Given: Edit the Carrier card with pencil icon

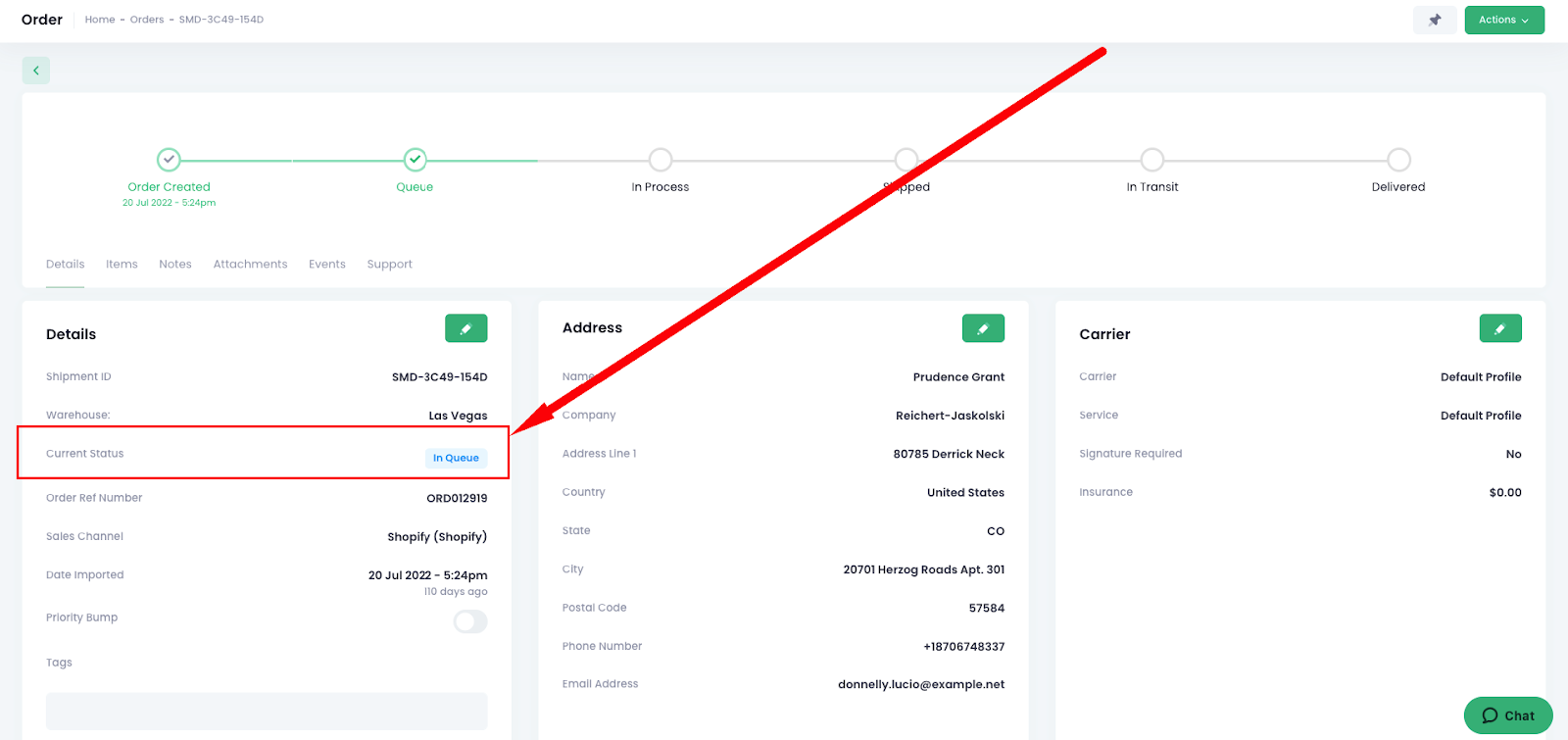Looking at the screenshot, I should pos(1500,328).
